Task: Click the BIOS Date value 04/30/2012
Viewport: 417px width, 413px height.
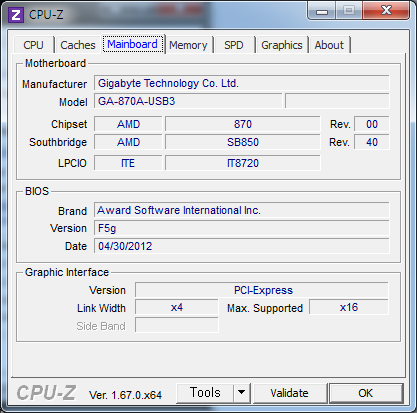Action: tap(242, 246)
